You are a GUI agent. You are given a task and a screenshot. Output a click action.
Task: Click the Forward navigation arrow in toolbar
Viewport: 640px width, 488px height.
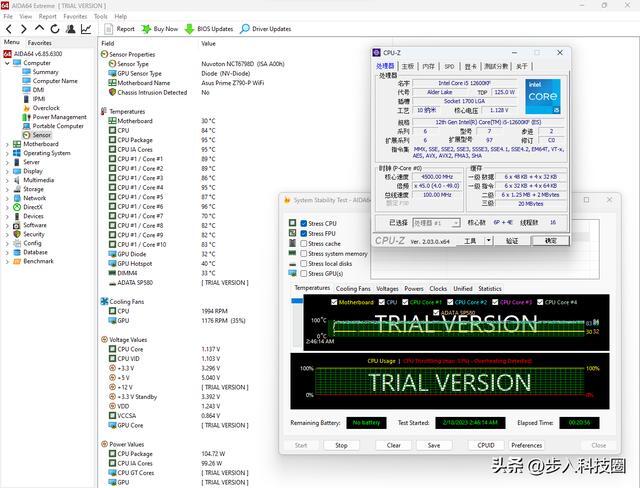[24, 29]
